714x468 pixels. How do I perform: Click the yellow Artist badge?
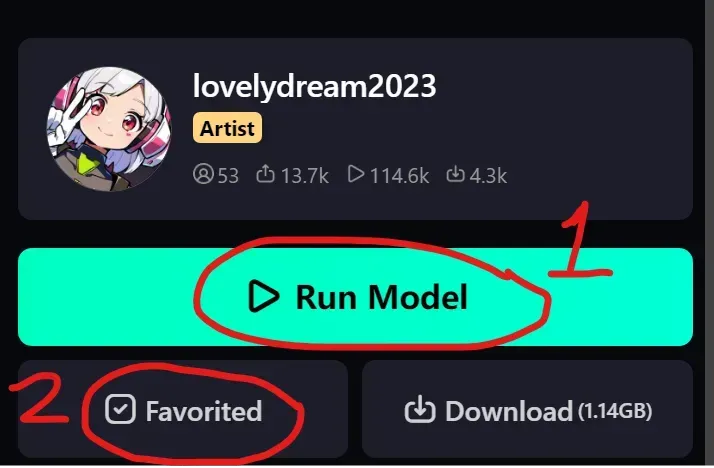(x=227, y=128)
